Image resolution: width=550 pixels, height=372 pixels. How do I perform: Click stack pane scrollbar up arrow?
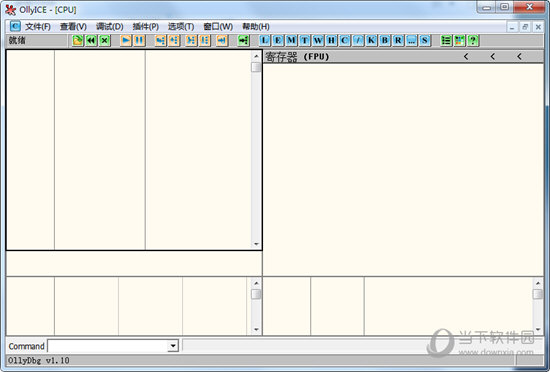tap(538, 283)
